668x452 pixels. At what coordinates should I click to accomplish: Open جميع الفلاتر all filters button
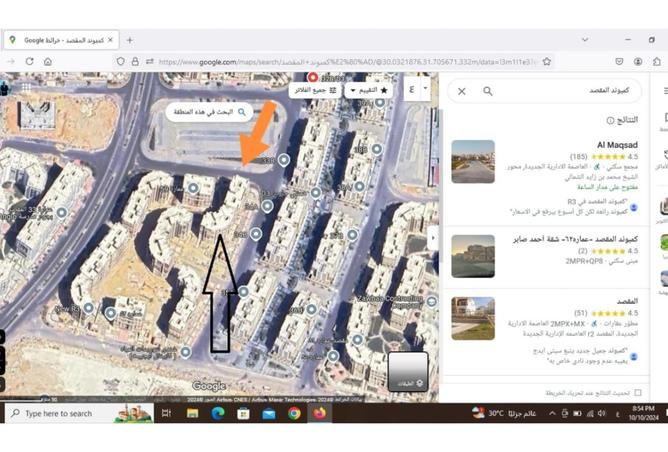click(x=315, y=90)
